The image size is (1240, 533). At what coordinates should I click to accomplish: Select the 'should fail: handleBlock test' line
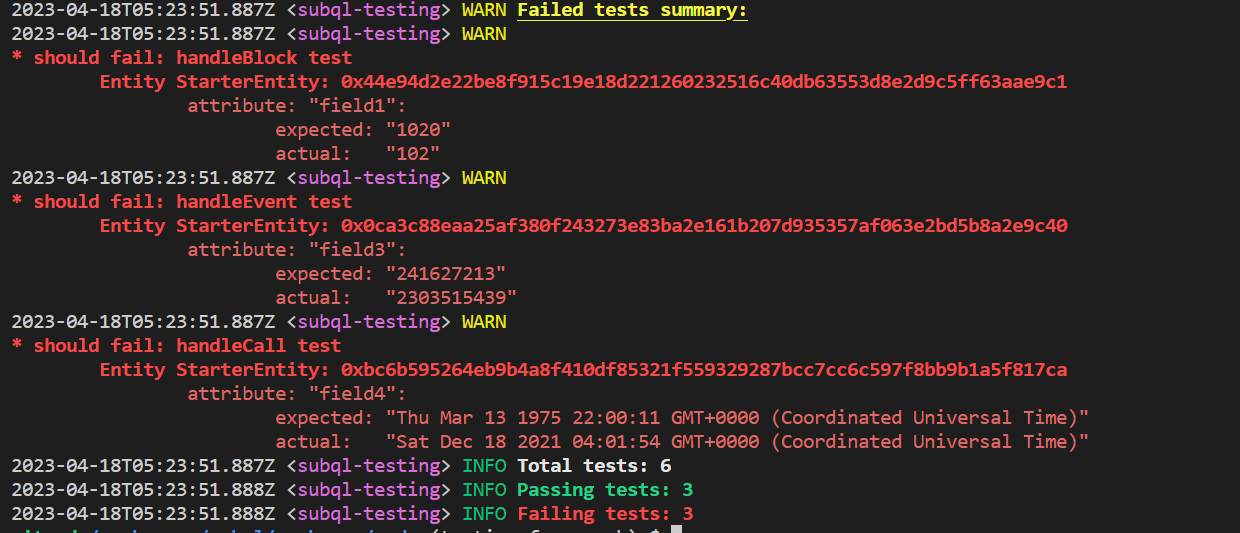(181, 58)
